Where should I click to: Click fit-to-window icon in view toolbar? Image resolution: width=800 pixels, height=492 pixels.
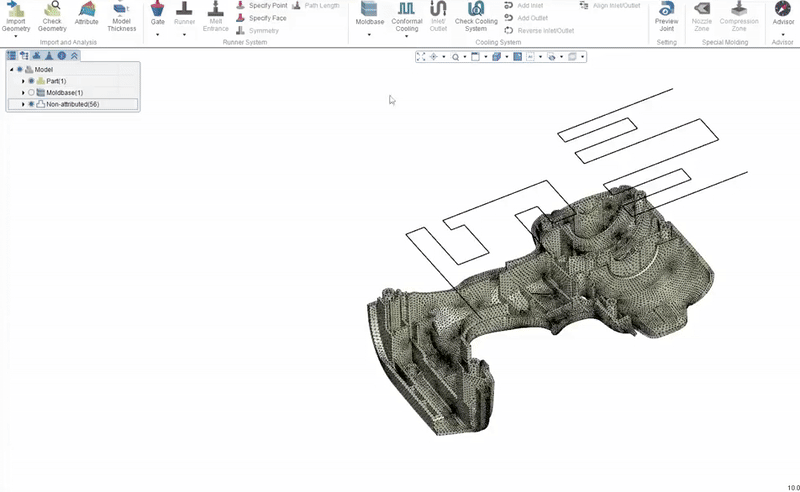420,57
